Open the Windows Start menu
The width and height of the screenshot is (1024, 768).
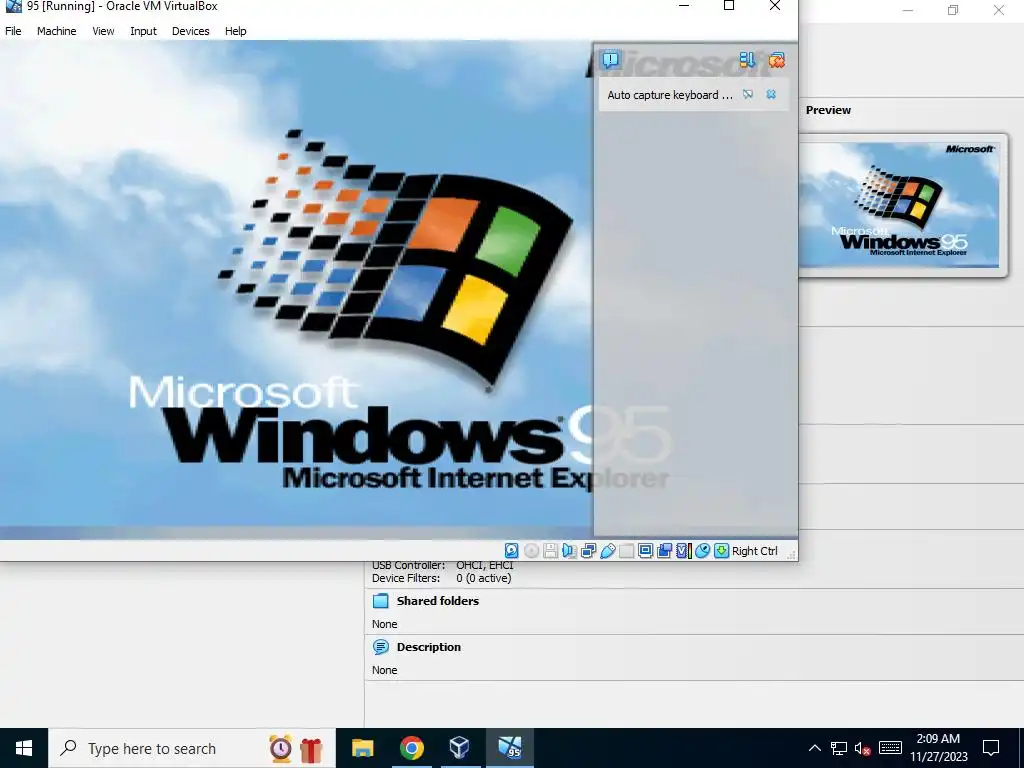pos(24,748)
